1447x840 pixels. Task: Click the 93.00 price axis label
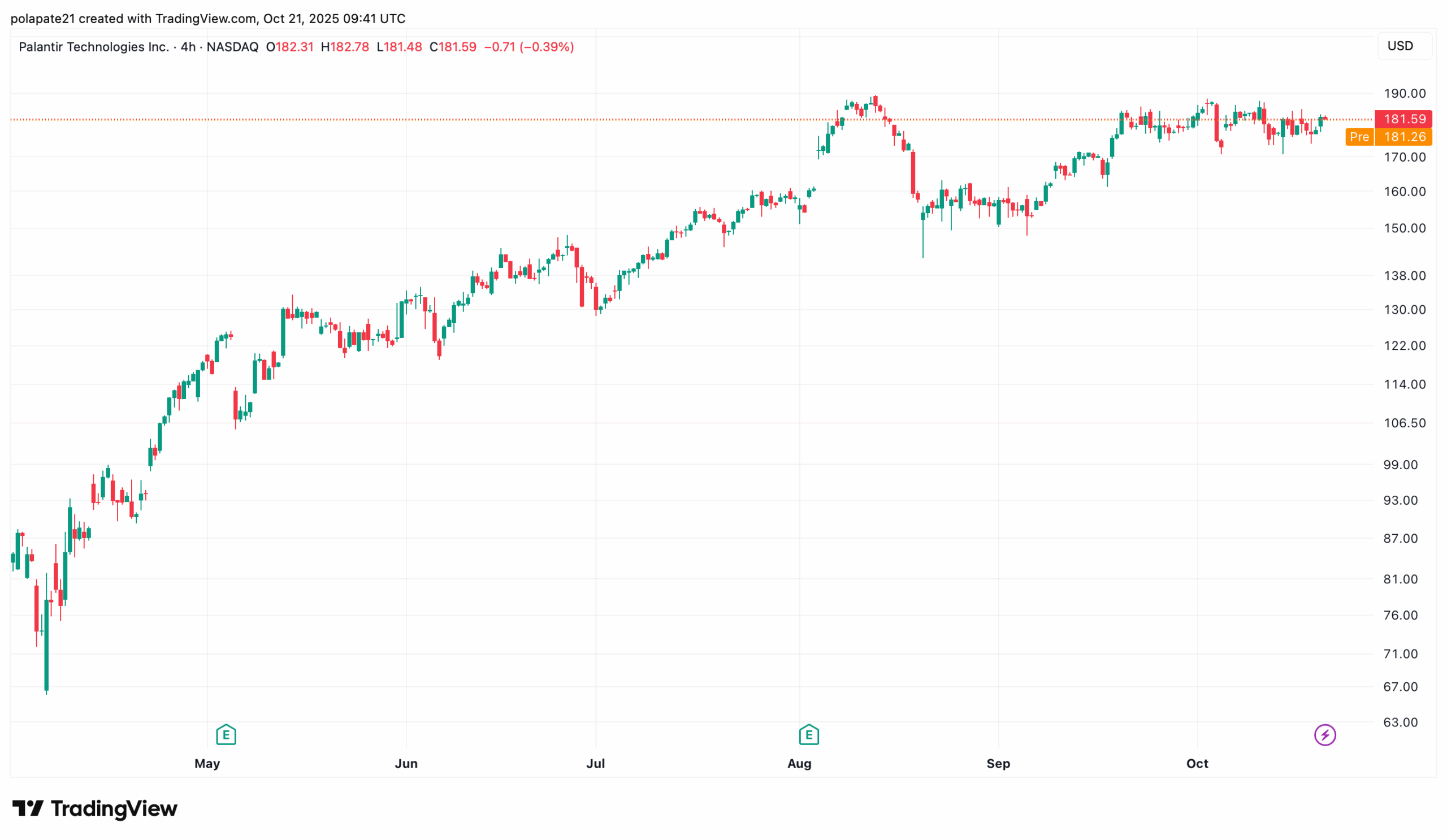tap(1401, 500)
